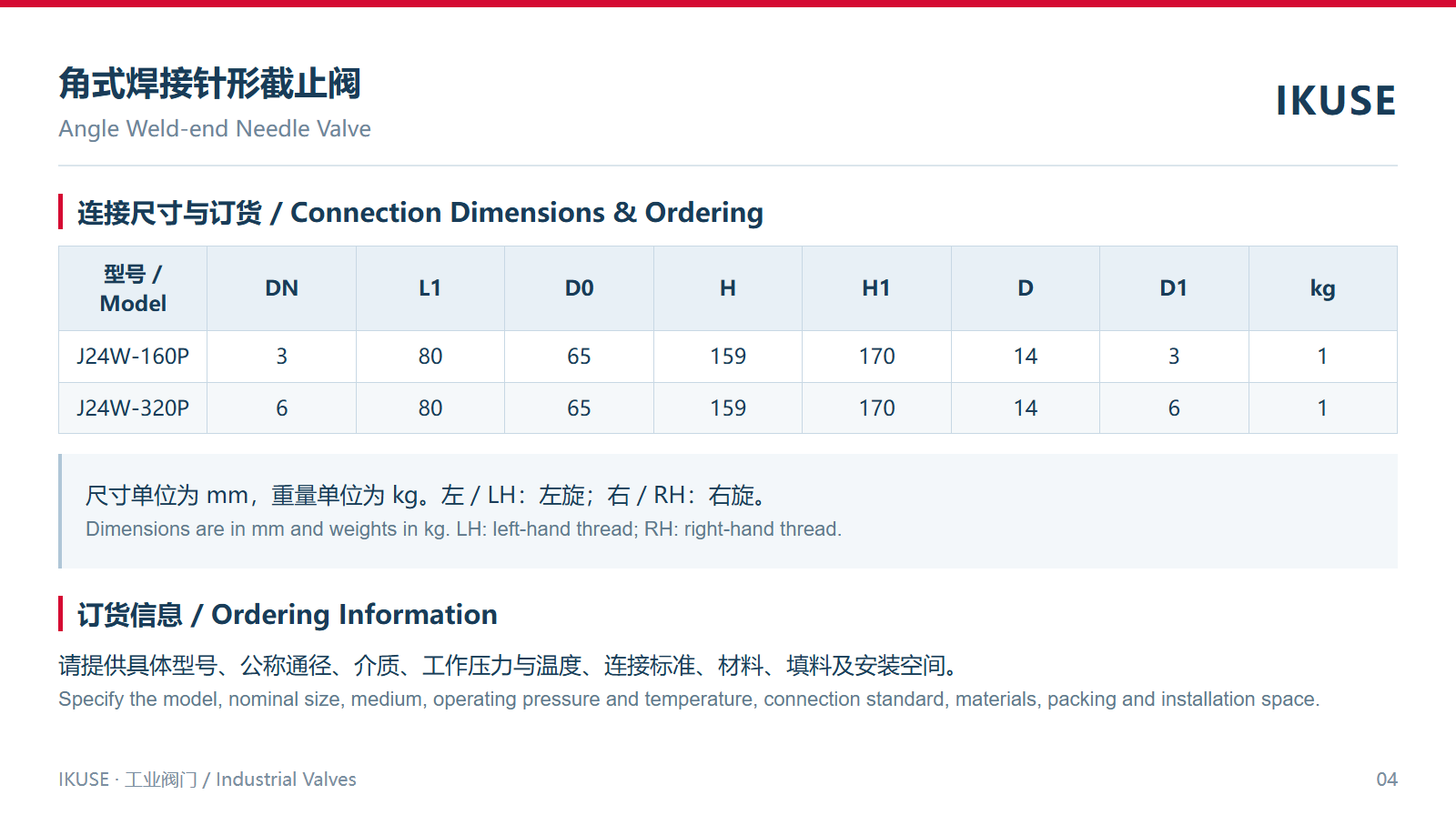Viewport: 1456px width, 815px height.
Task: Click the DN value 3 for J24W-160P
Action: (x=282, y=357)
